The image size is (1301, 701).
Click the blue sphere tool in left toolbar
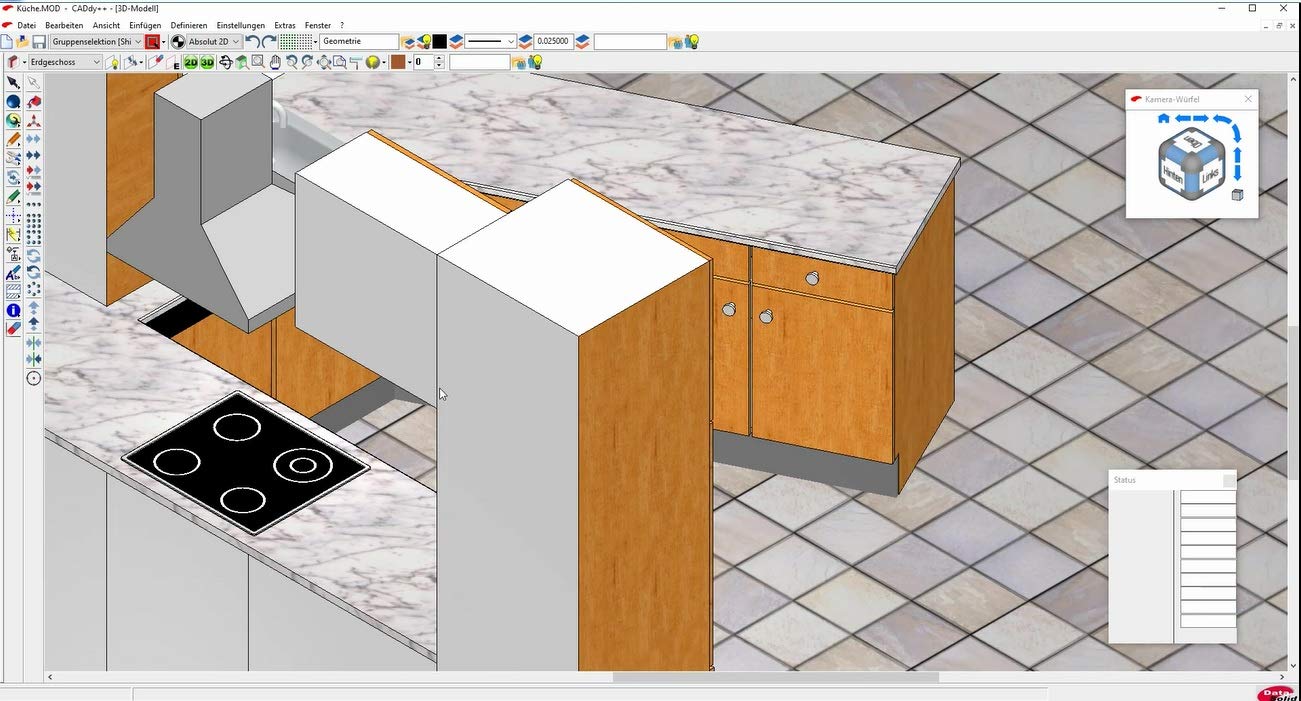coord(13,102)
